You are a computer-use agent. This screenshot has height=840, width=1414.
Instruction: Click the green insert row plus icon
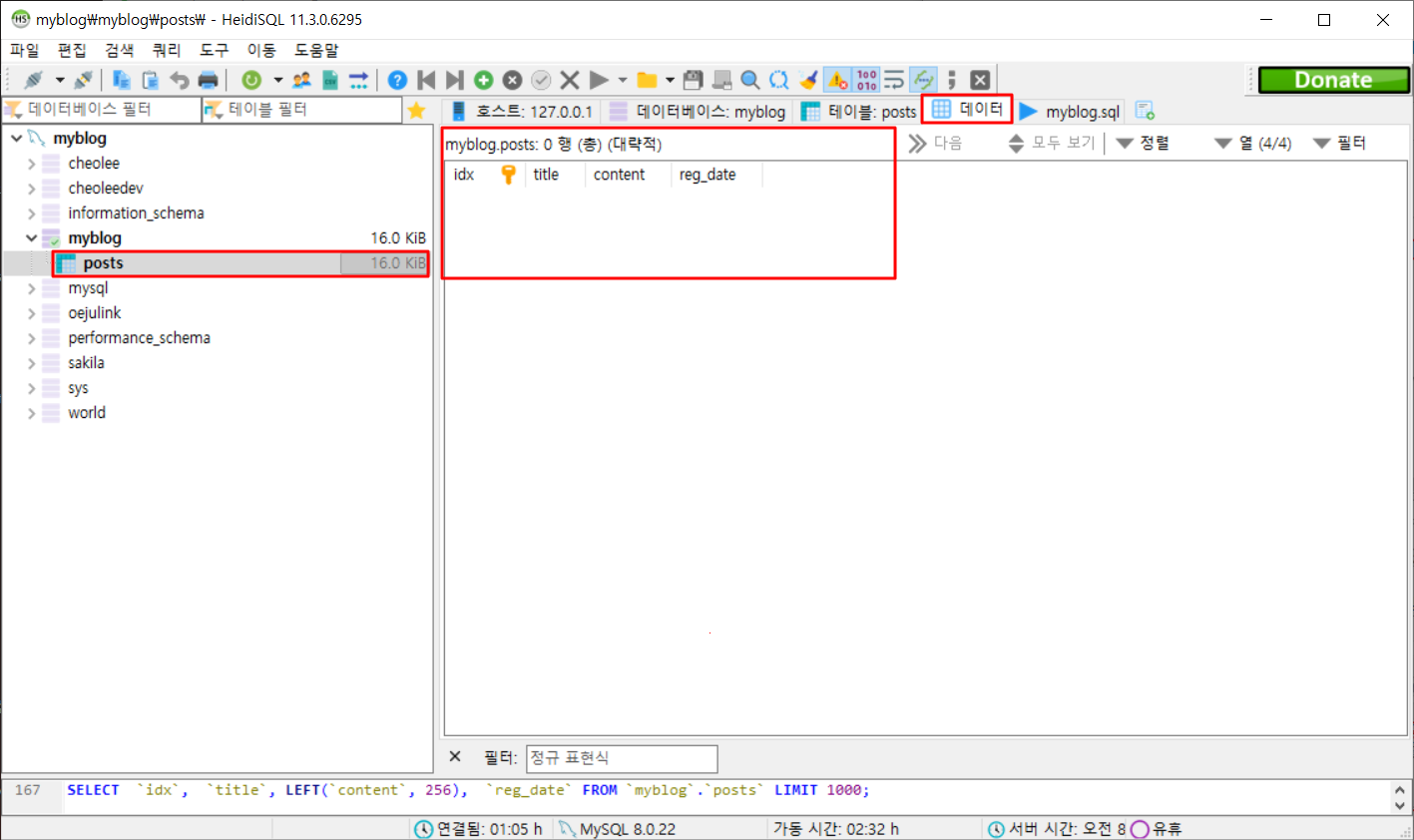click(483, 80)
